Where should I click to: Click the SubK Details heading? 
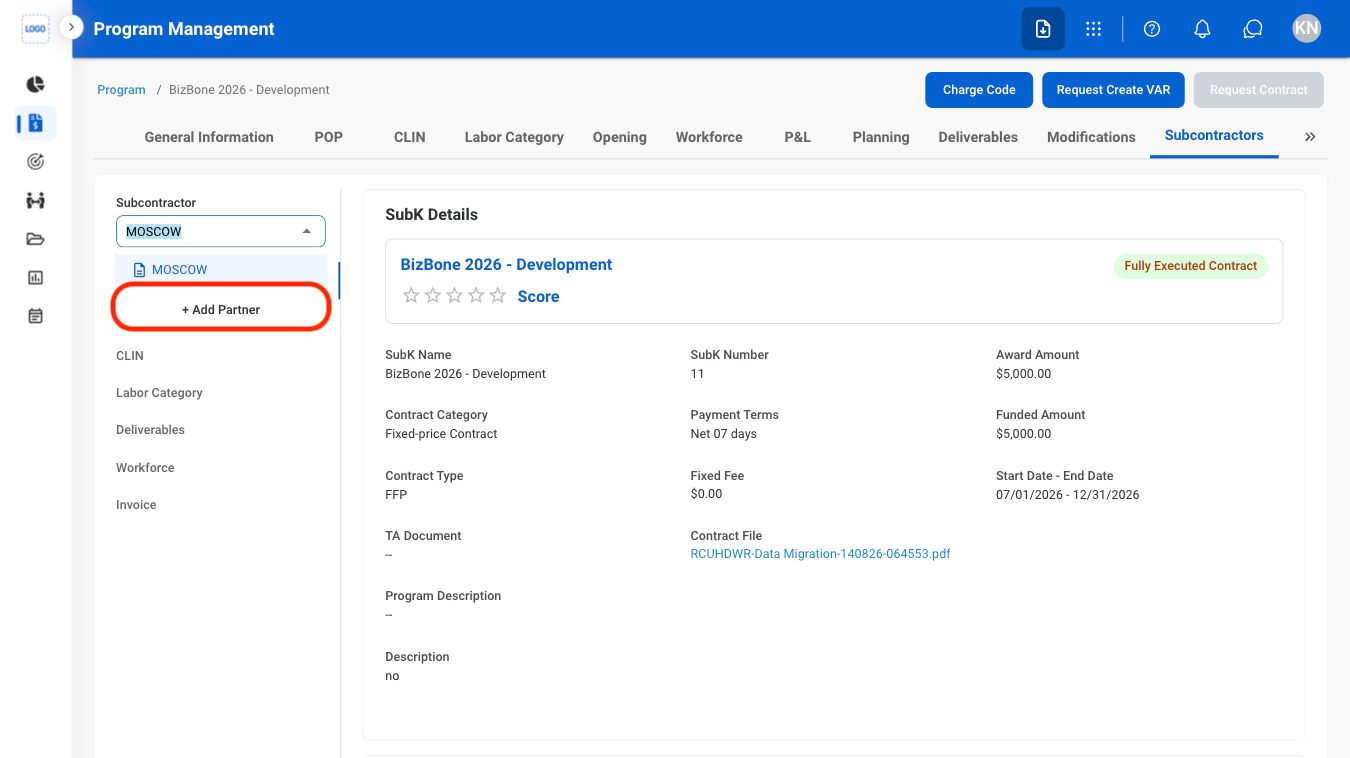(431, 215)
